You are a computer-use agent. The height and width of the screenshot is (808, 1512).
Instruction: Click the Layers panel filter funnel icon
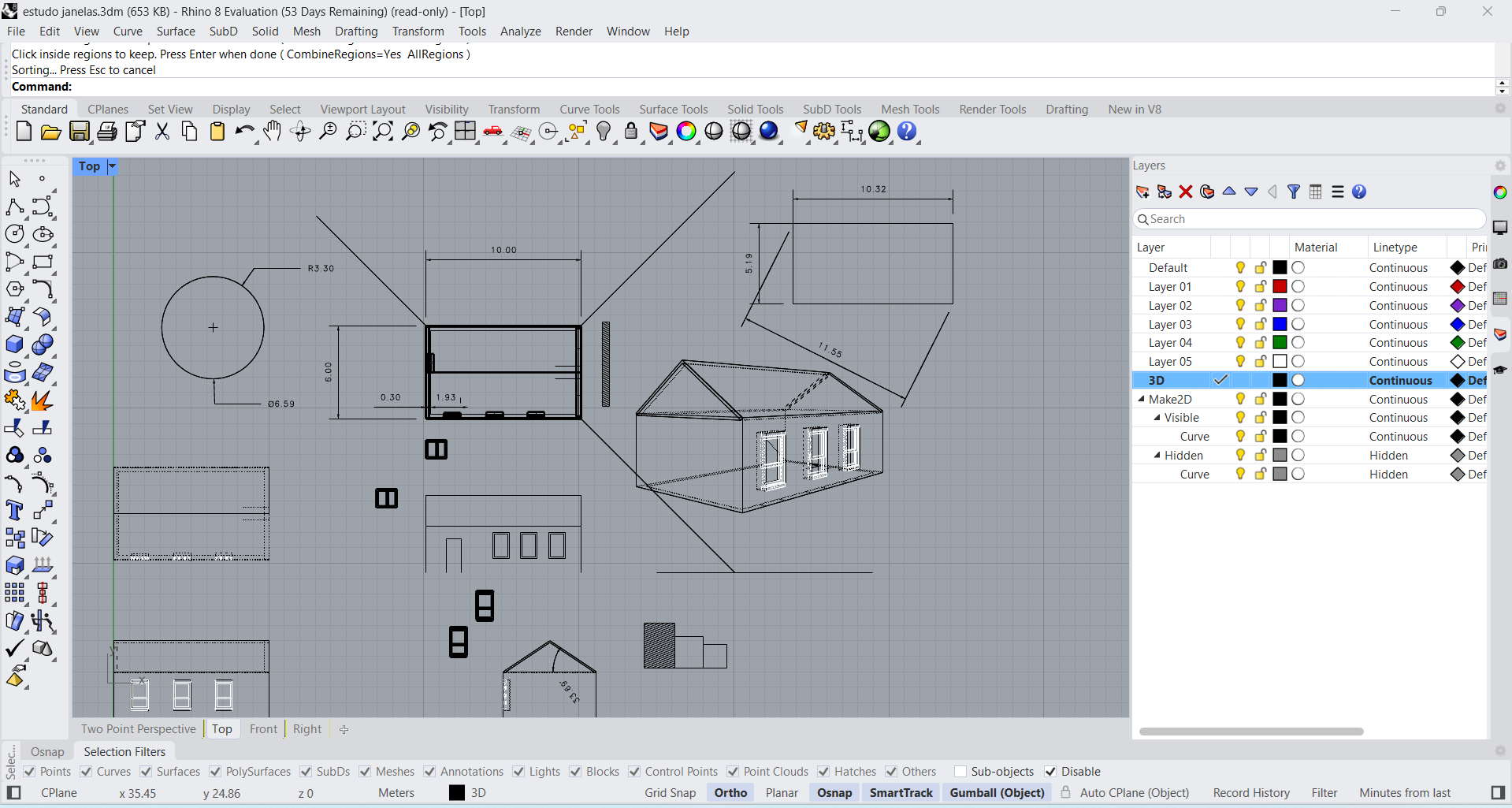click(x=1294, y=192)
